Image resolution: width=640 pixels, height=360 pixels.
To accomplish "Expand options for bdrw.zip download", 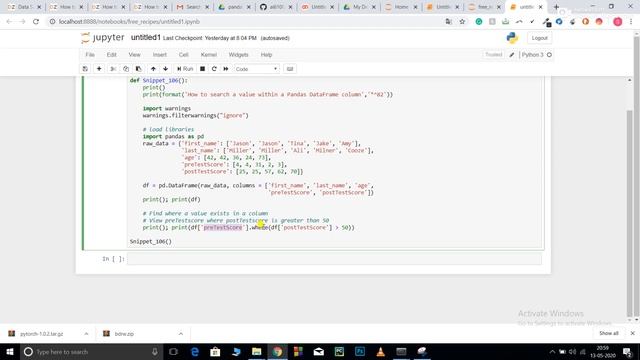I will point(181,334).
